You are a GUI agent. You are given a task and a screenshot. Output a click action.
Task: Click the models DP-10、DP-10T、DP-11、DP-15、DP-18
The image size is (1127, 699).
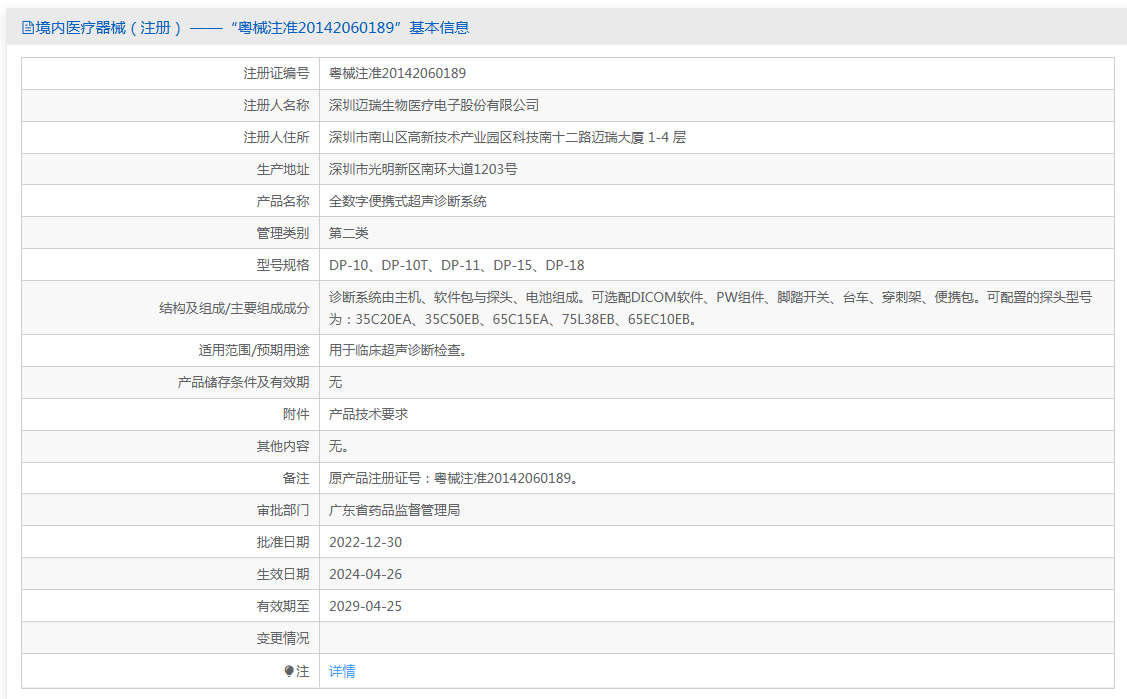457,265
